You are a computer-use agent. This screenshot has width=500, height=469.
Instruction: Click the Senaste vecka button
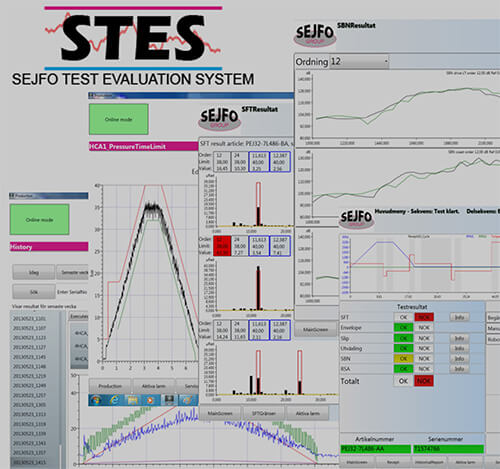(x=73, y=272)
